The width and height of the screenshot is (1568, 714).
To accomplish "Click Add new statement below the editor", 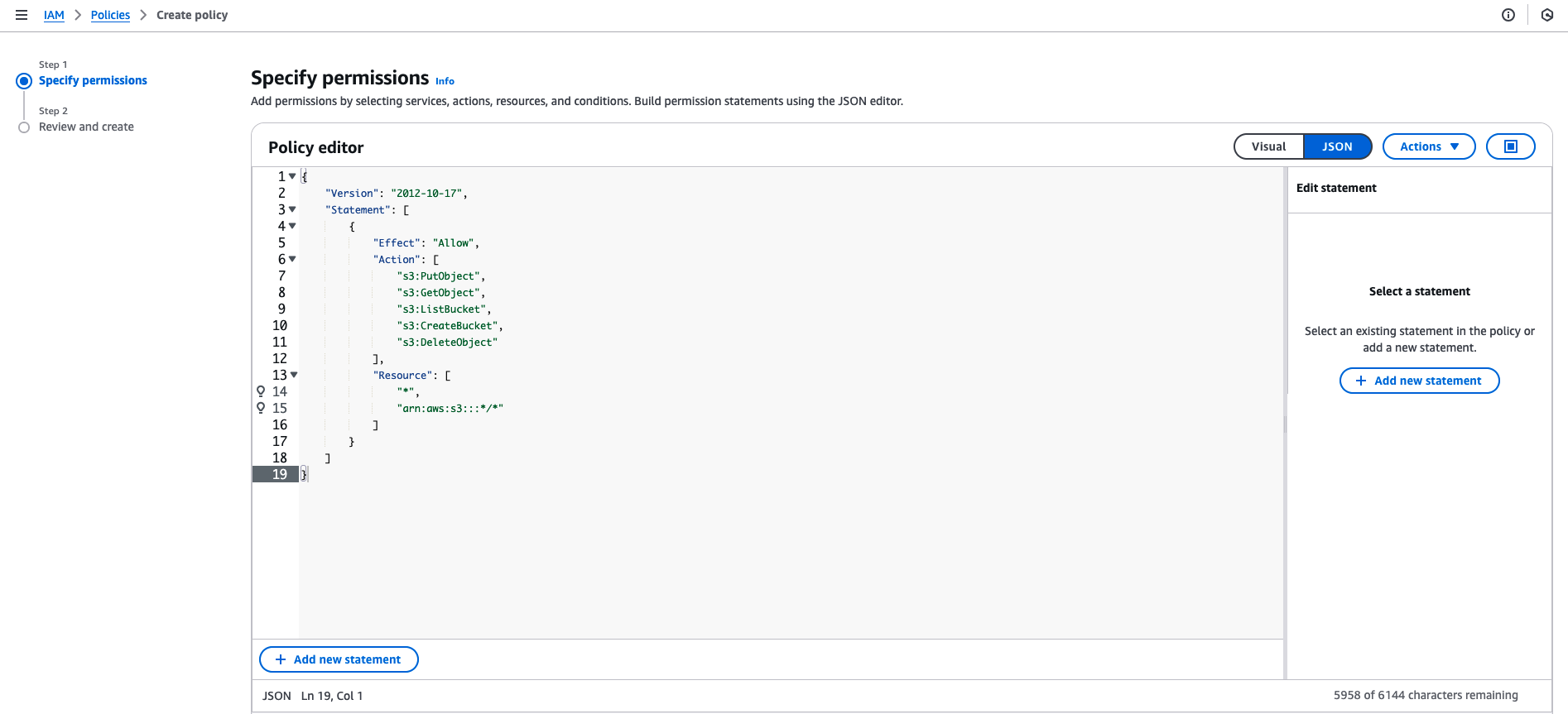I will point(339,659).
